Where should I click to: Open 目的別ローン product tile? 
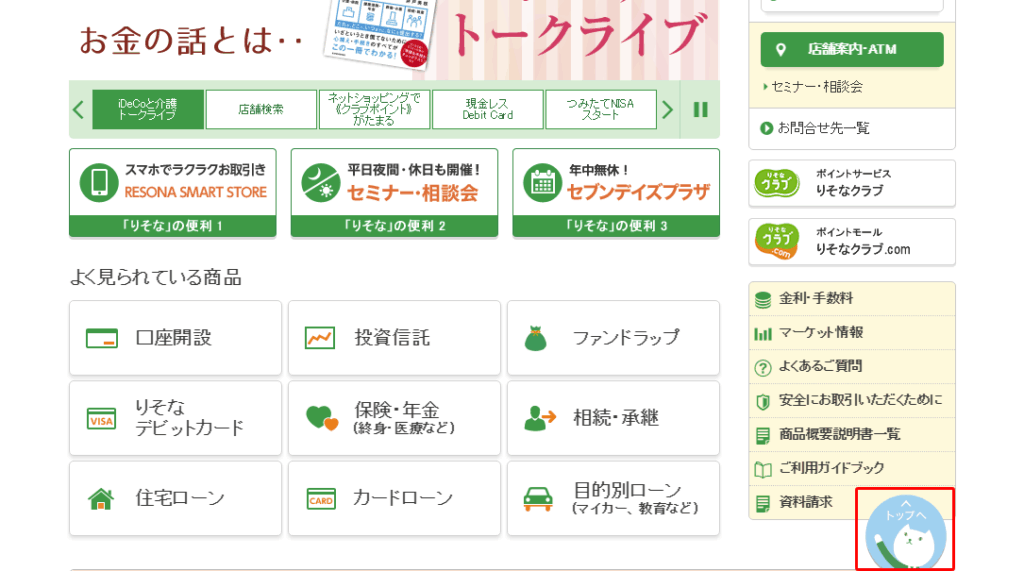(613, 498)
